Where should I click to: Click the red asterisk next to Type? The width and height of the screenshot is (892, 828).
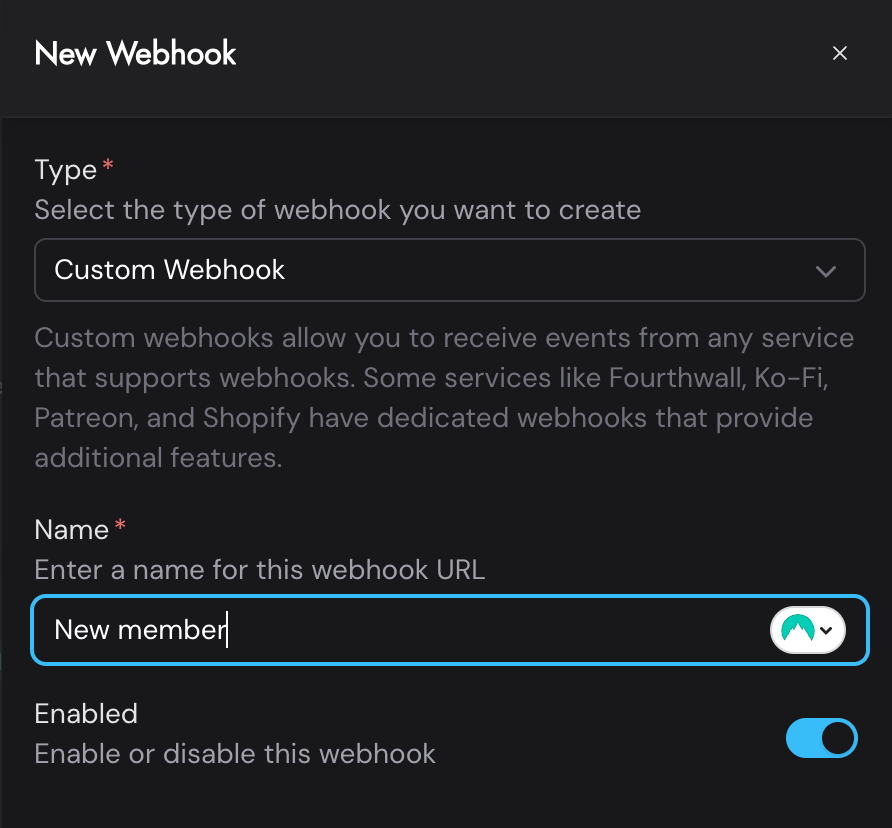107,162
